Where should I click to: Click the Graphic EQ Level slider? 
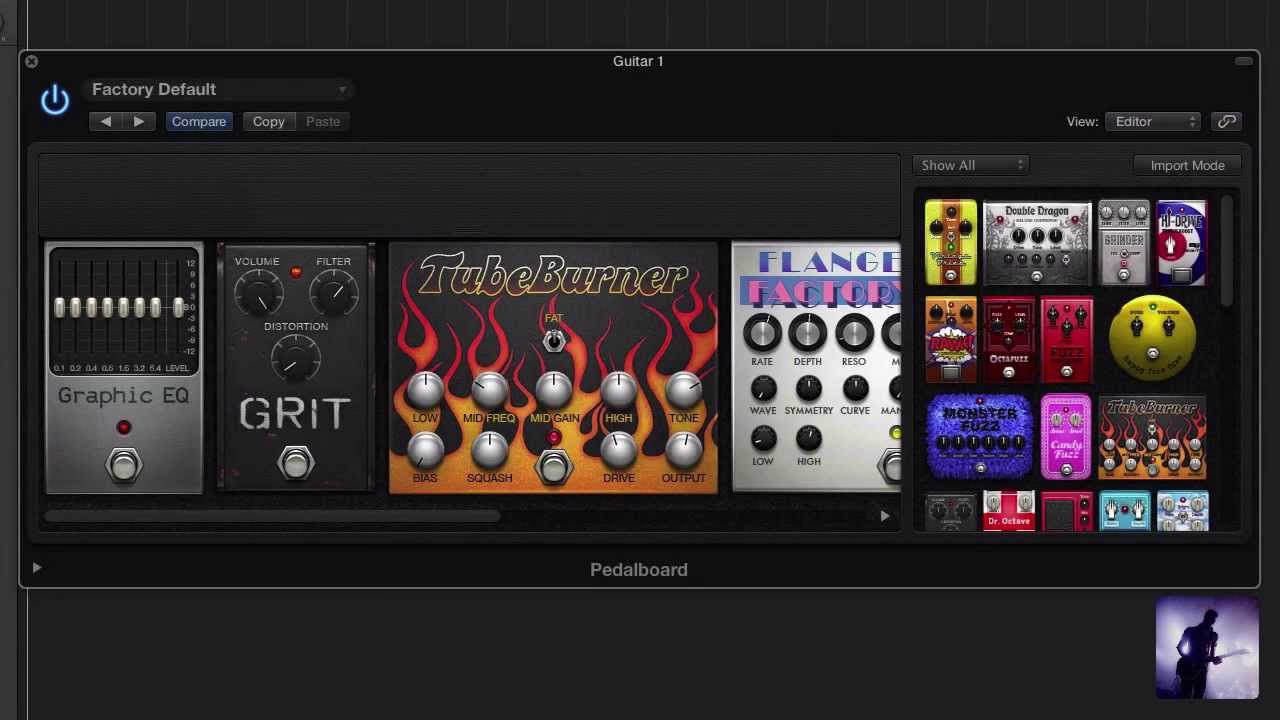[x=178, y=308]
